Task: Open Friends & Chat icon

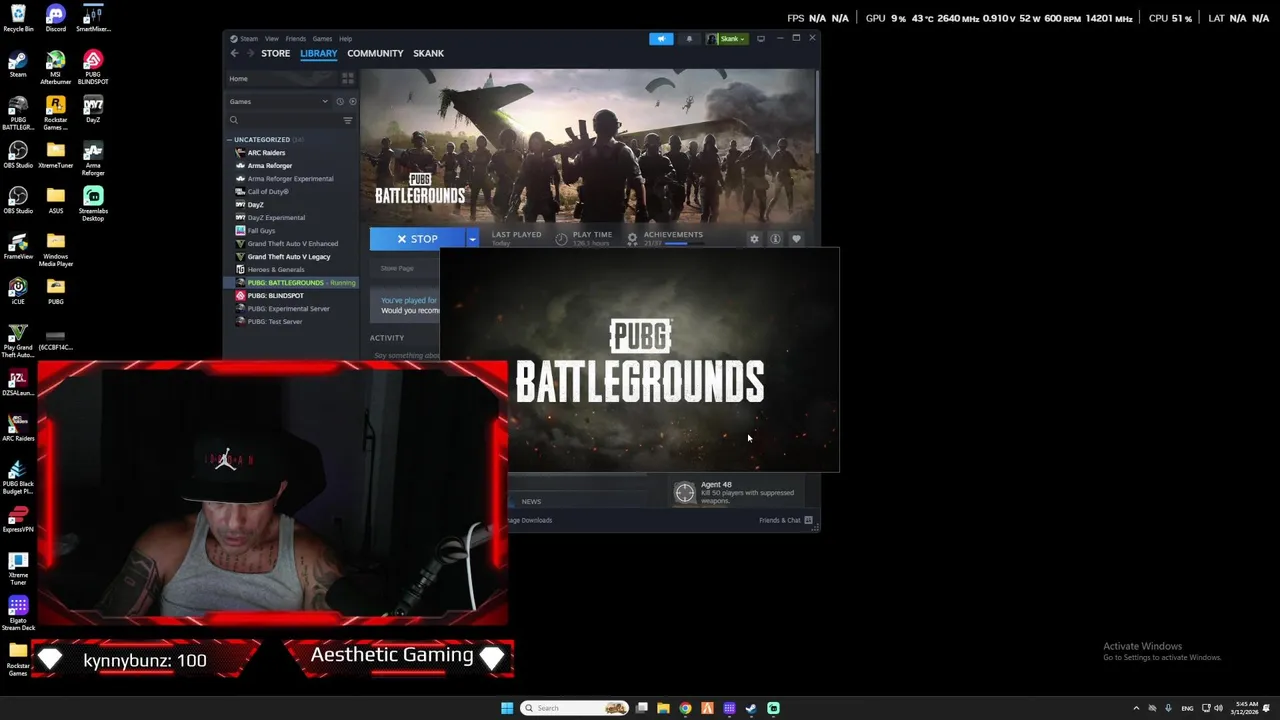Action: coord(808,520)
